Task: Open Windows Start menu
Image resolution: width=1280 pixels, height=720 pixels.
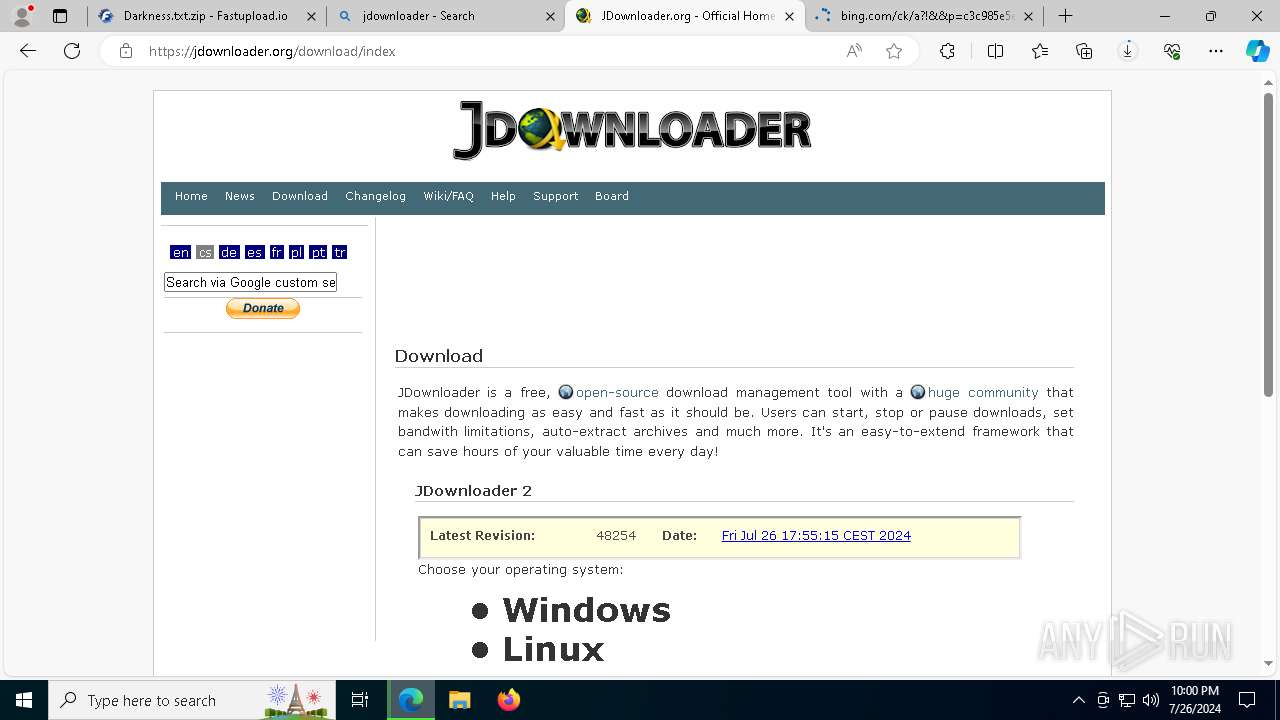Action: (x=24, y=700)
